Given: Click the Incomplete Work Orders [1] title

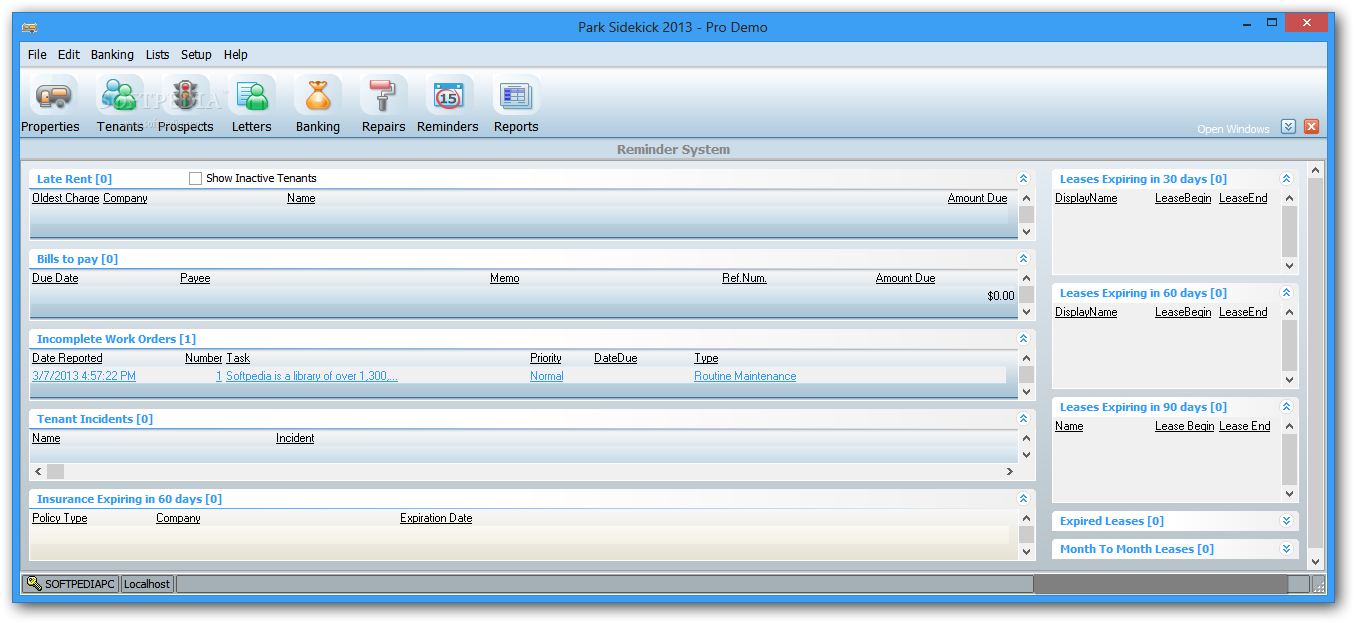Looking at the screenshot, I should [x=116, y=339].
